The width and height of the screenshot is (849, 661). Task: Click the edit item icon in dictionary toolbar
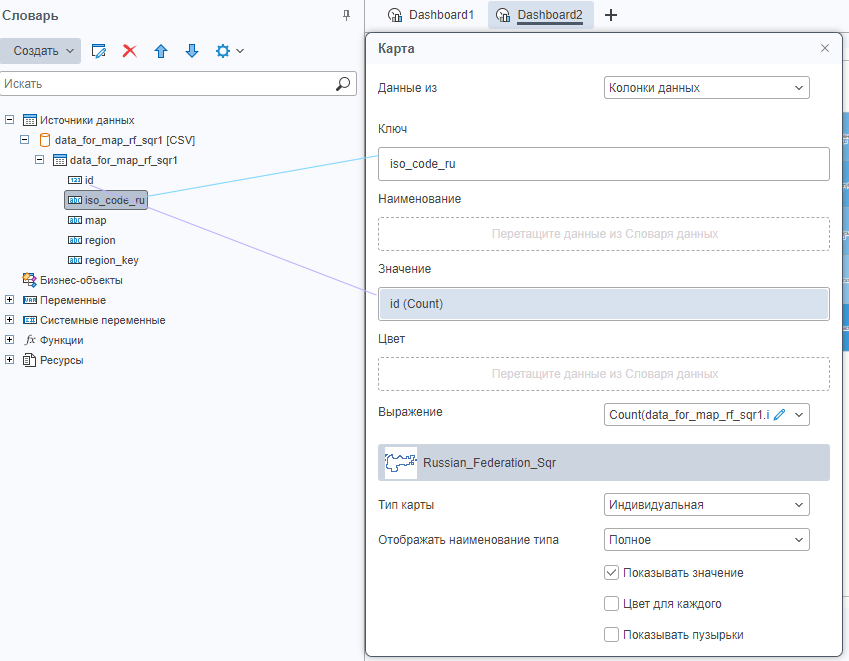pyautogui.click(x=99, y=51)
